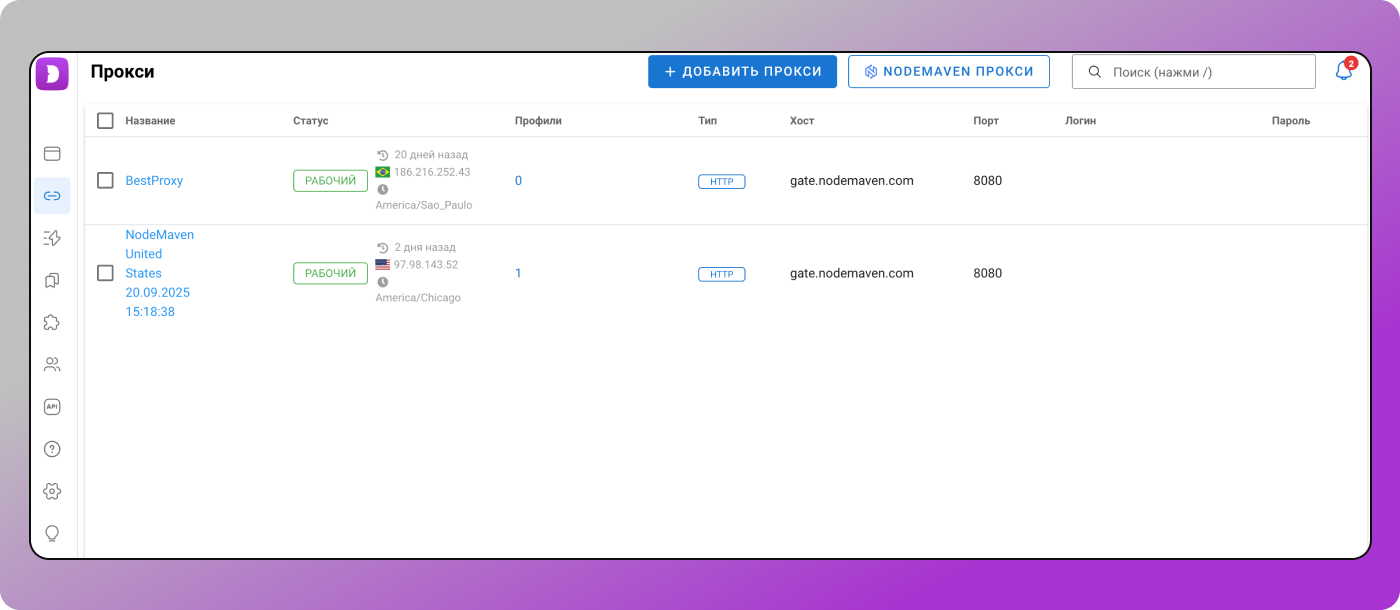Click the ДОБАВИТЬ ПРОКСИ button

click(x=742, y=72)
